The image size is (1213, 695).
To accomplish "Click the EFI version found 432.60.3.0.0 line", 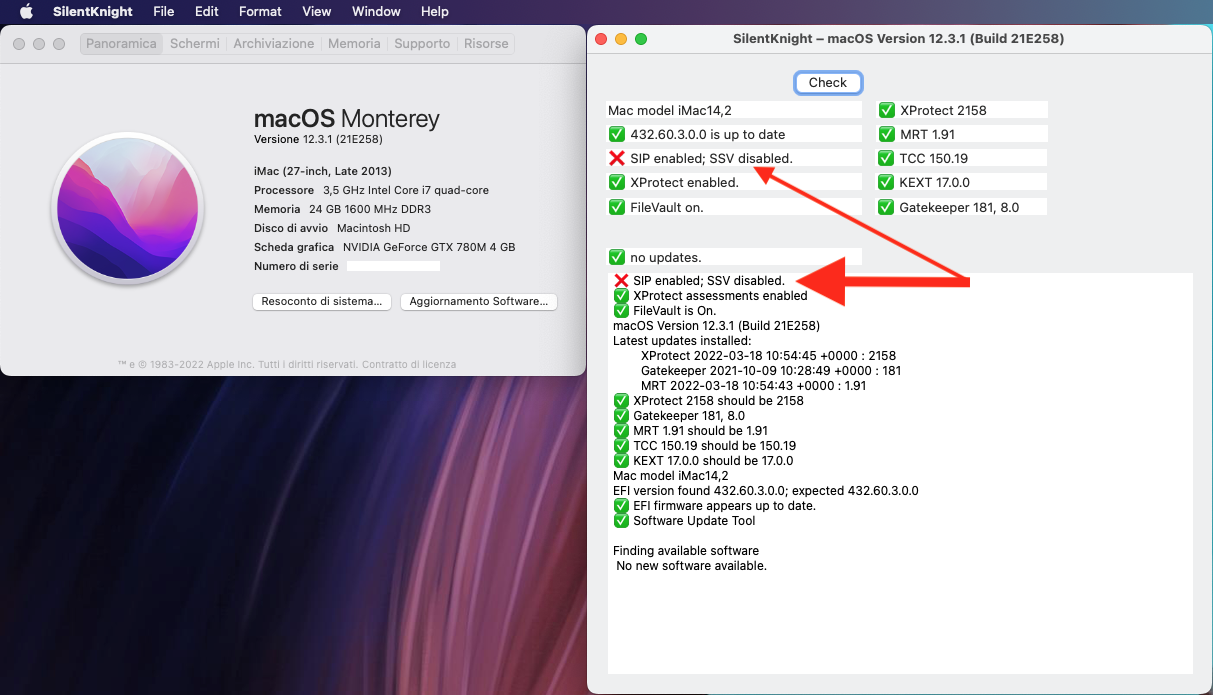I will (766, 491).
